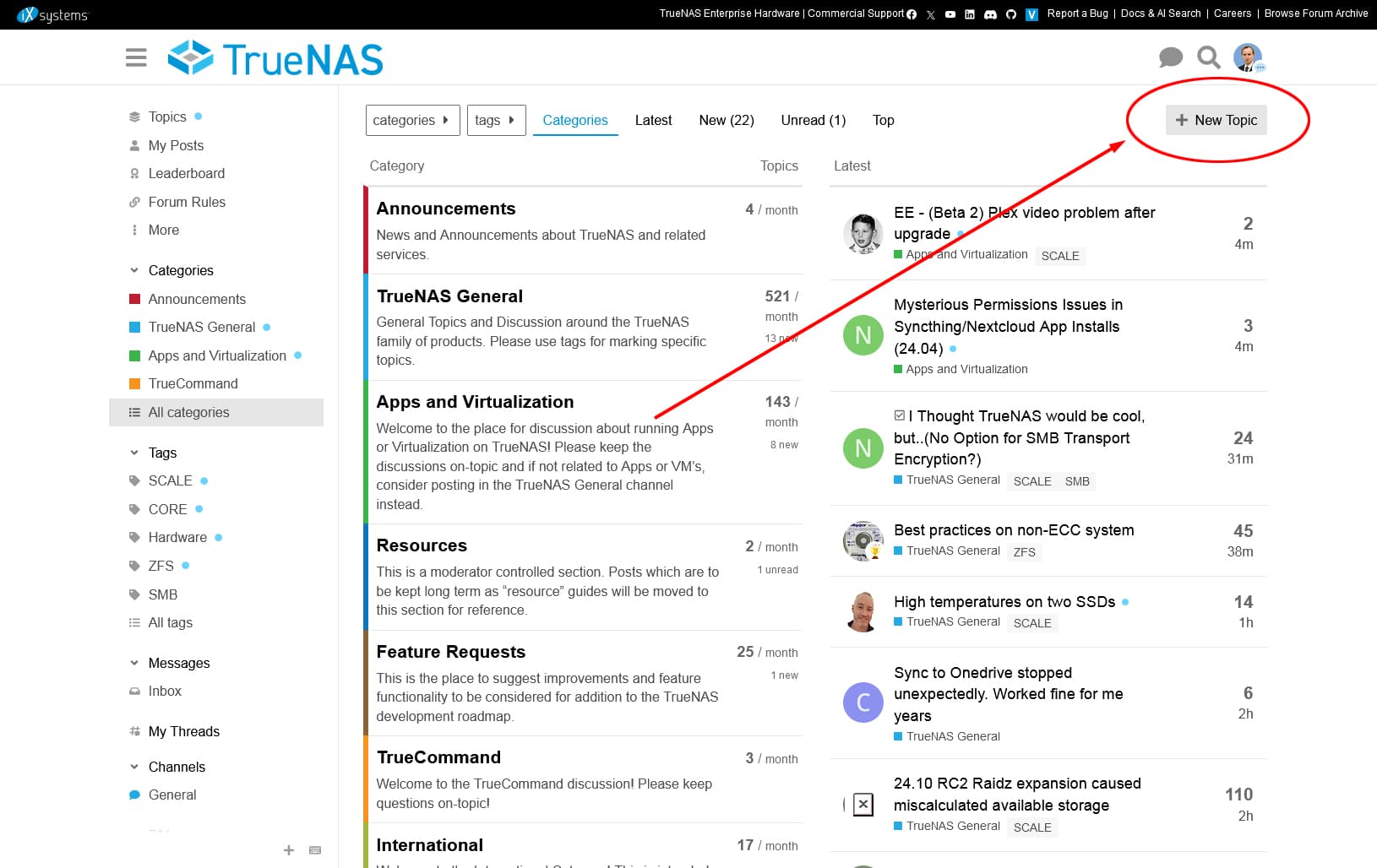Click the New Topic button
The image size is (1377, 868).
pyautogui.click(x=1216, y=120)
